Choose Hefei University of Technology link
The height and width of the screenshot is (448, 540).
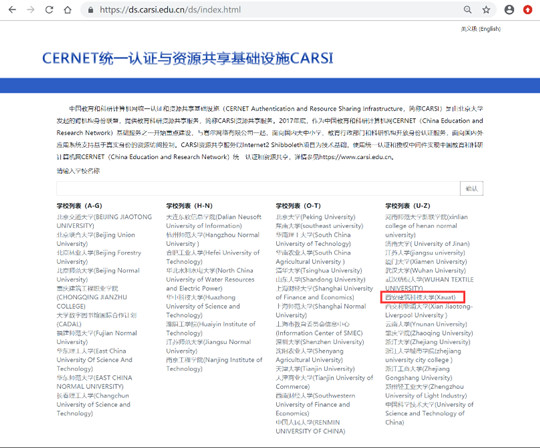213,257
